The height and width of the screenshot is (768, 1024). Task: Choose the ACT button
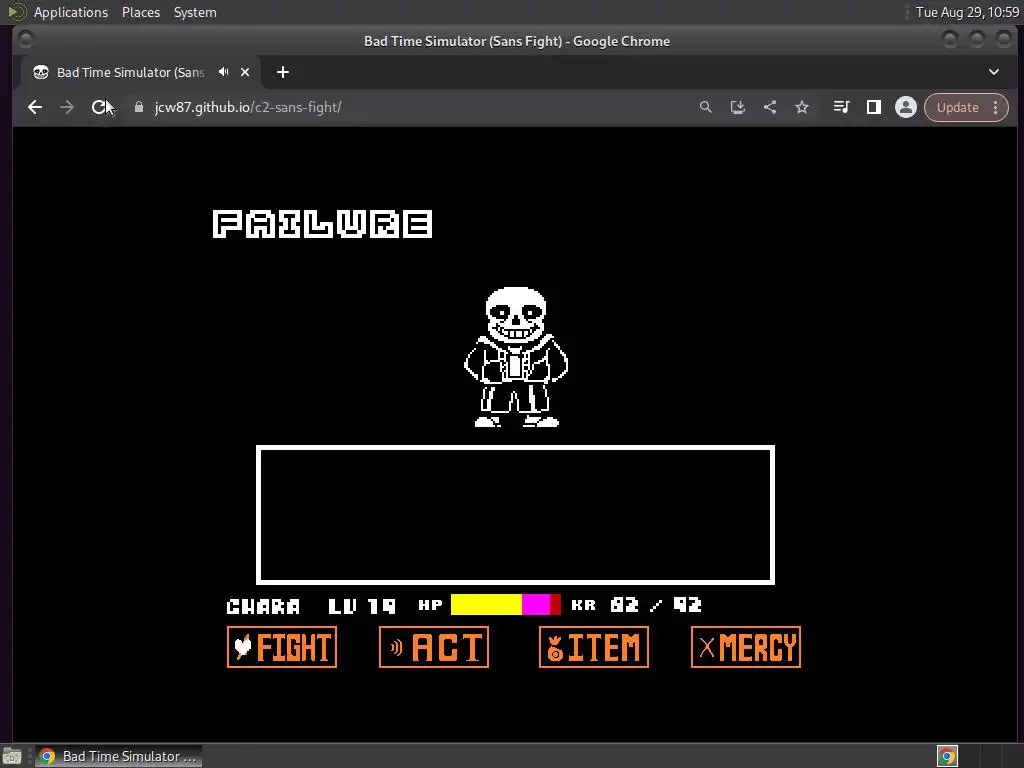[x=434, y=647]
